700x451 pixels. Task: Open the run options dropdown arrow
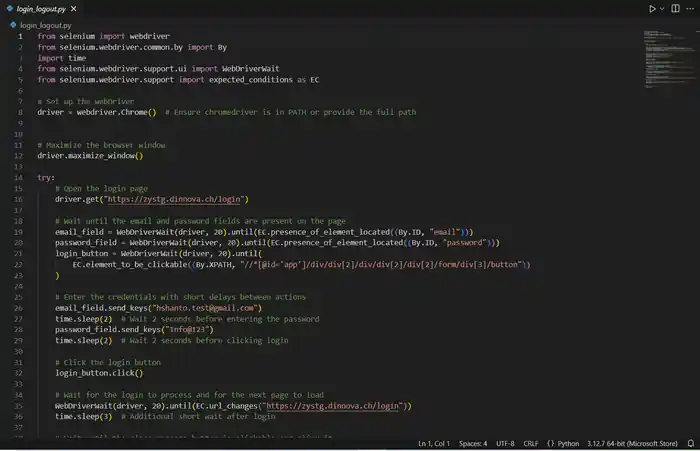tap(662, 8)
